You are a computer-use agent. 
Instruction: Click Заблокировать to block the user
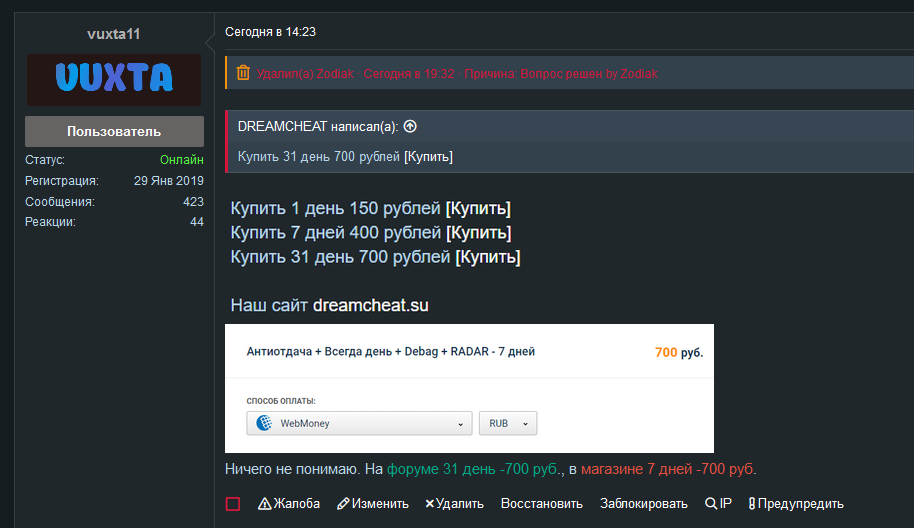pyautogui.click(x=644, y=504)
